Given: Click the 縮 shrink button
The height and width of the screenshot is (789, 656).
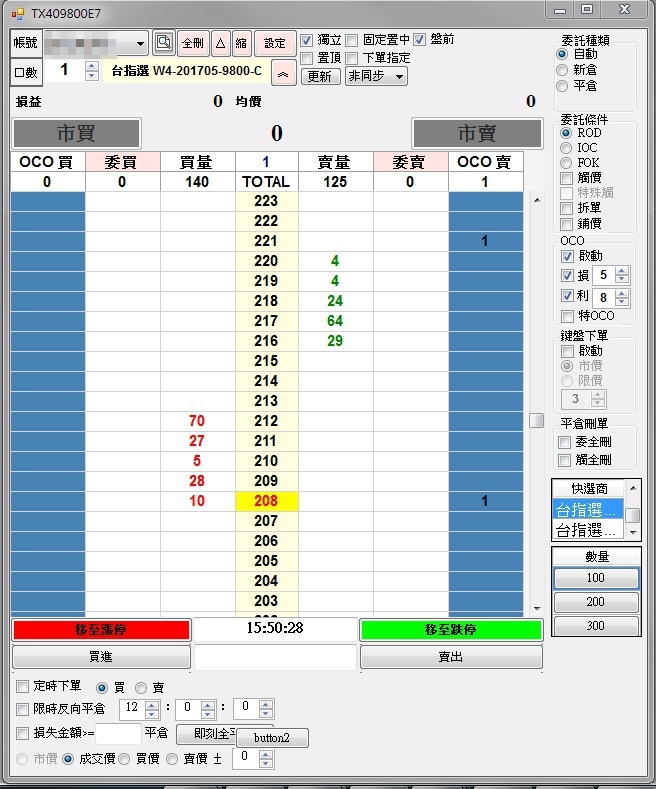Looking at the screenshot, I should [241, 43].
